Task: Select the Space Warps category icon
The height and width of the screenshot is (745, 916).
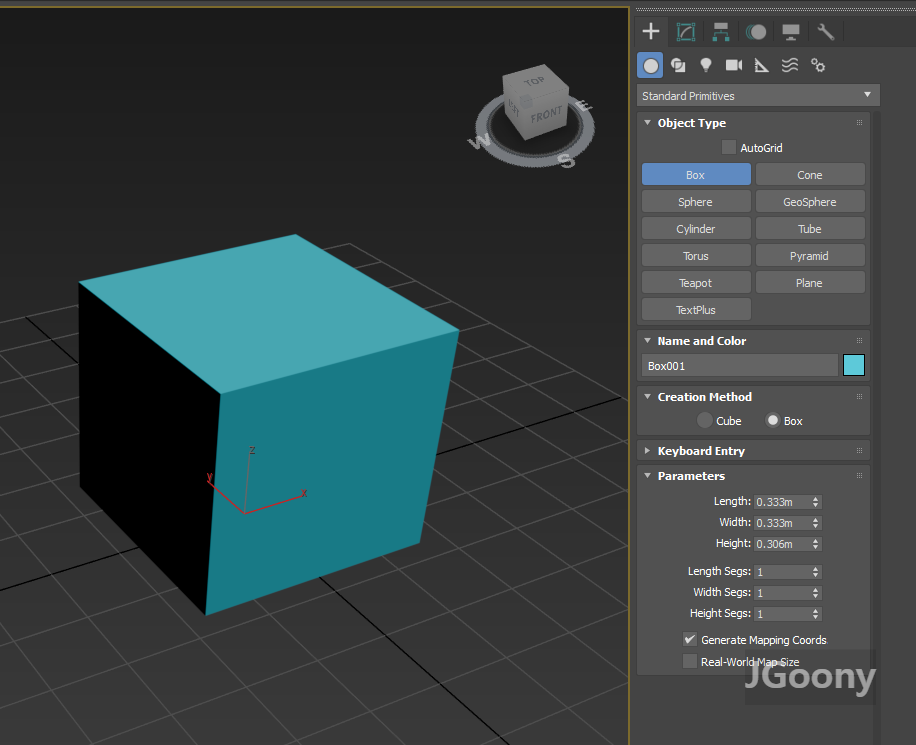Action: pos(790,65)
